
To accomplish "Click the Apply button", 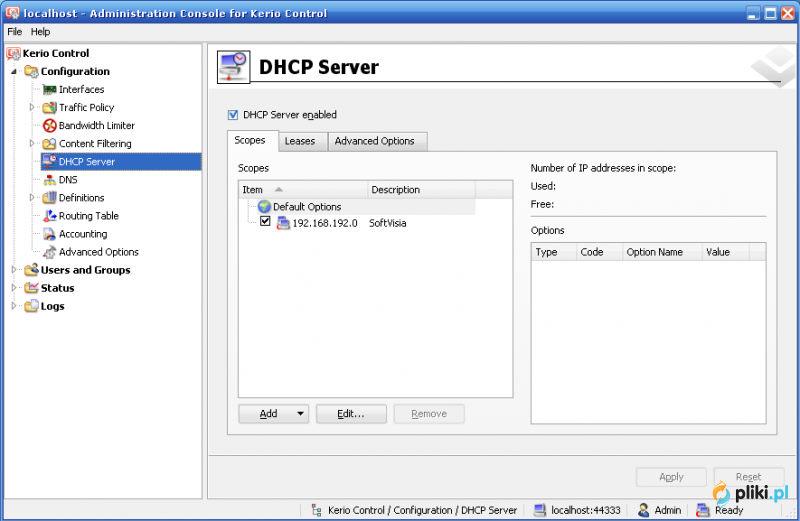I will click(x=671, y=477).
